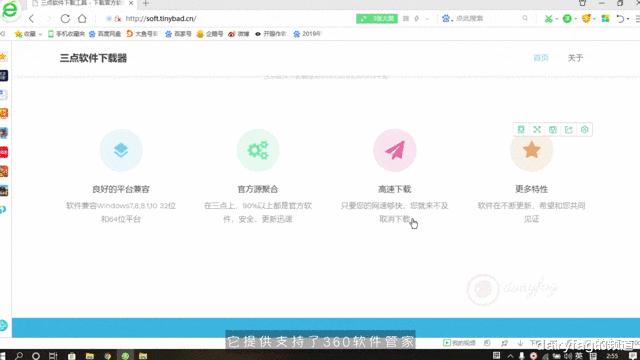Click the pink paper plane icon for 高速下载
The width and height of the screenshot is (640, 360).
coord(395,150)
